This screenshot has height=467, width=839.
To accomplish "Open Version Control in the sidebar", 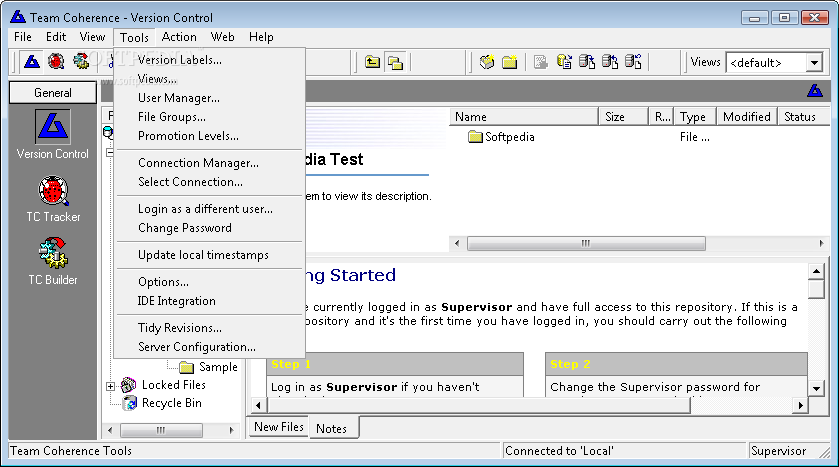I will (52, 134).
